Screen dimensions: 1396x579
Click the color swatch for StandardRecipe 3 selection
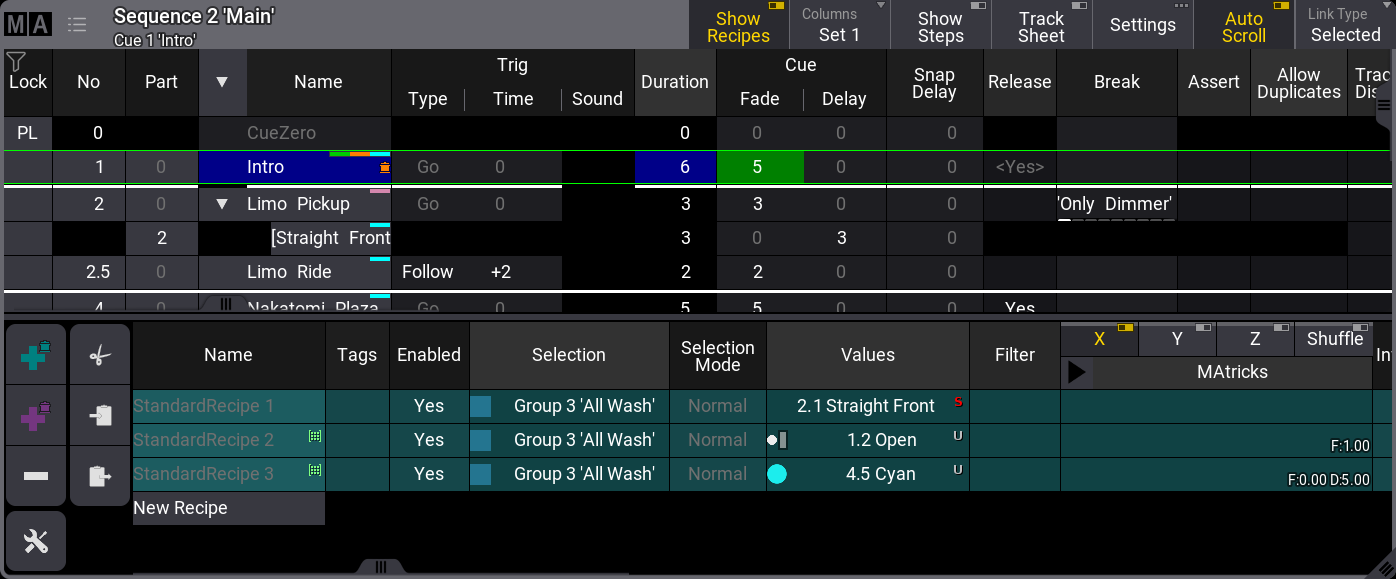click(481, 474)
